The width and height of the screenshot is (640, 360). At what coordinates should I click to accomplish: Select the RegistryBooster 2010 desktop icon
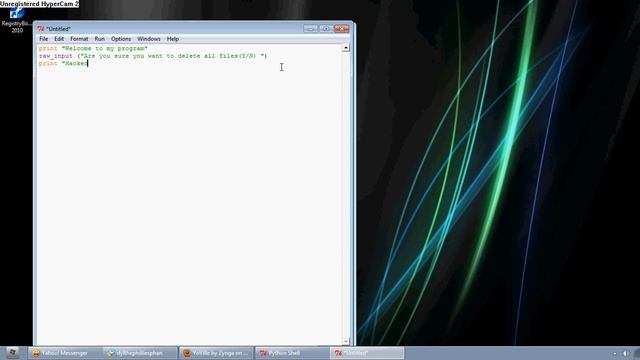pyautogui.click(x=17, y=20)
